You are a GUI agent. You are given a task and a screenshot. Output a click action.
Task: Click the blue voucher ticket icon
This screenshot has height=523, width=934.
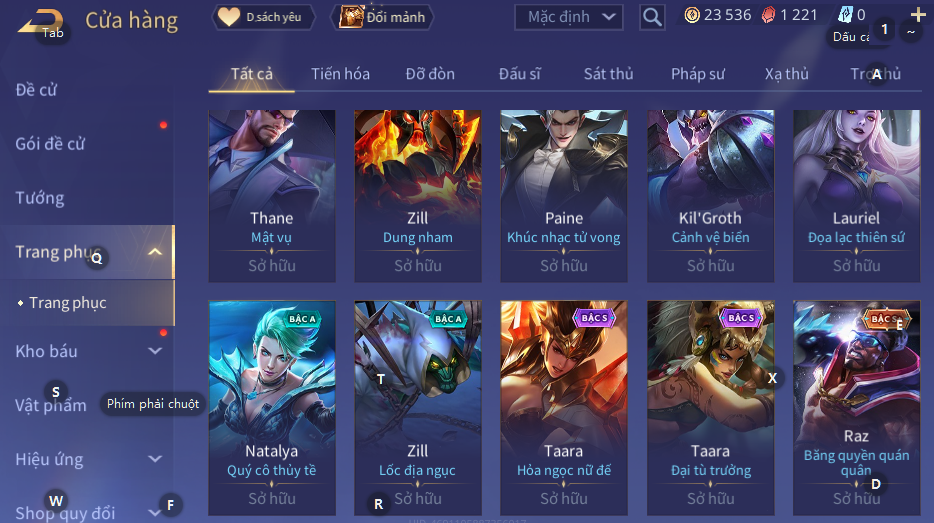845,15
